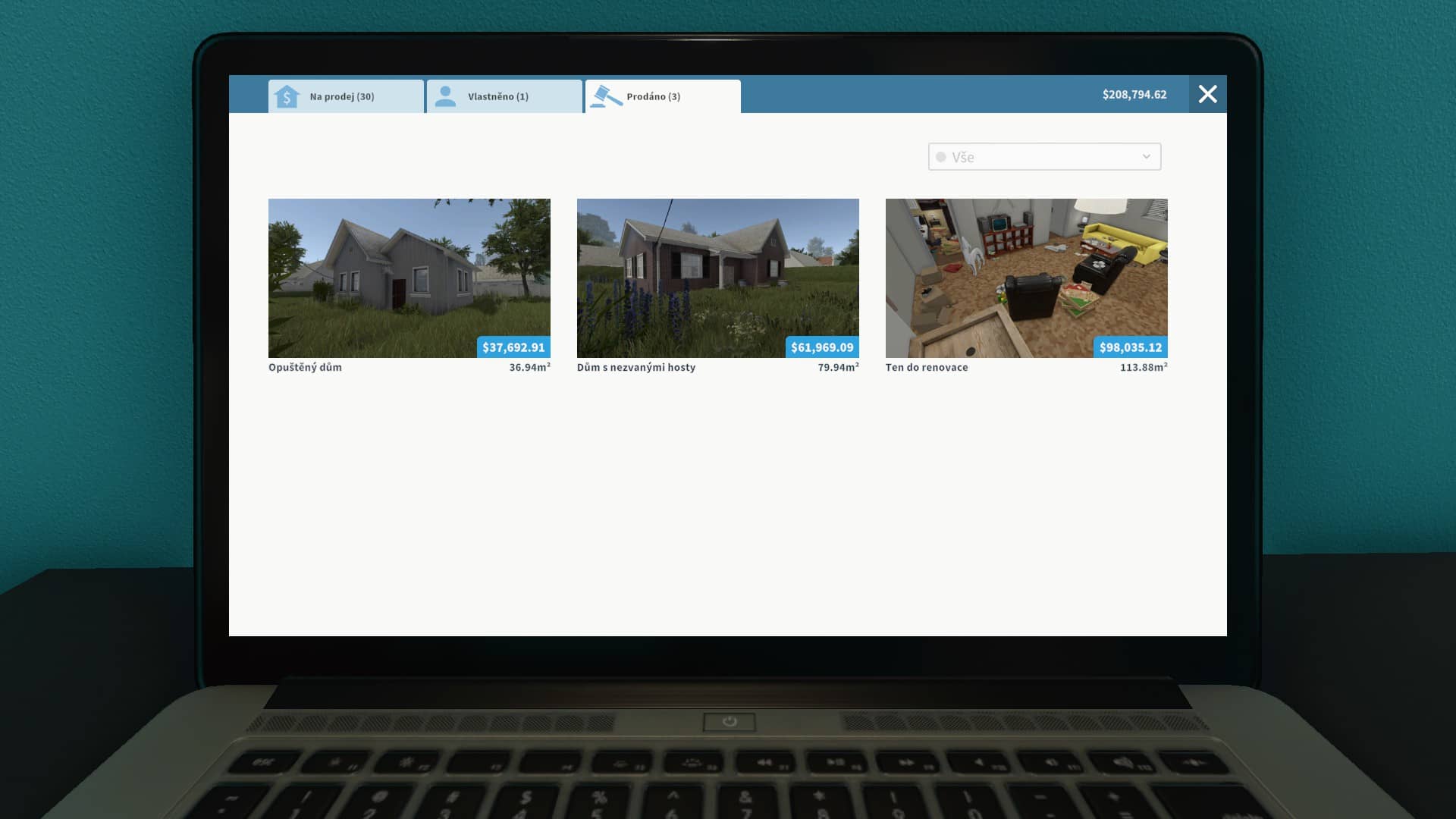Open the Dům s nezvanými hosty thumbnail
The width and height of the screenshot is (1456, 819).
pyautogui.click(x=718, y=278)
